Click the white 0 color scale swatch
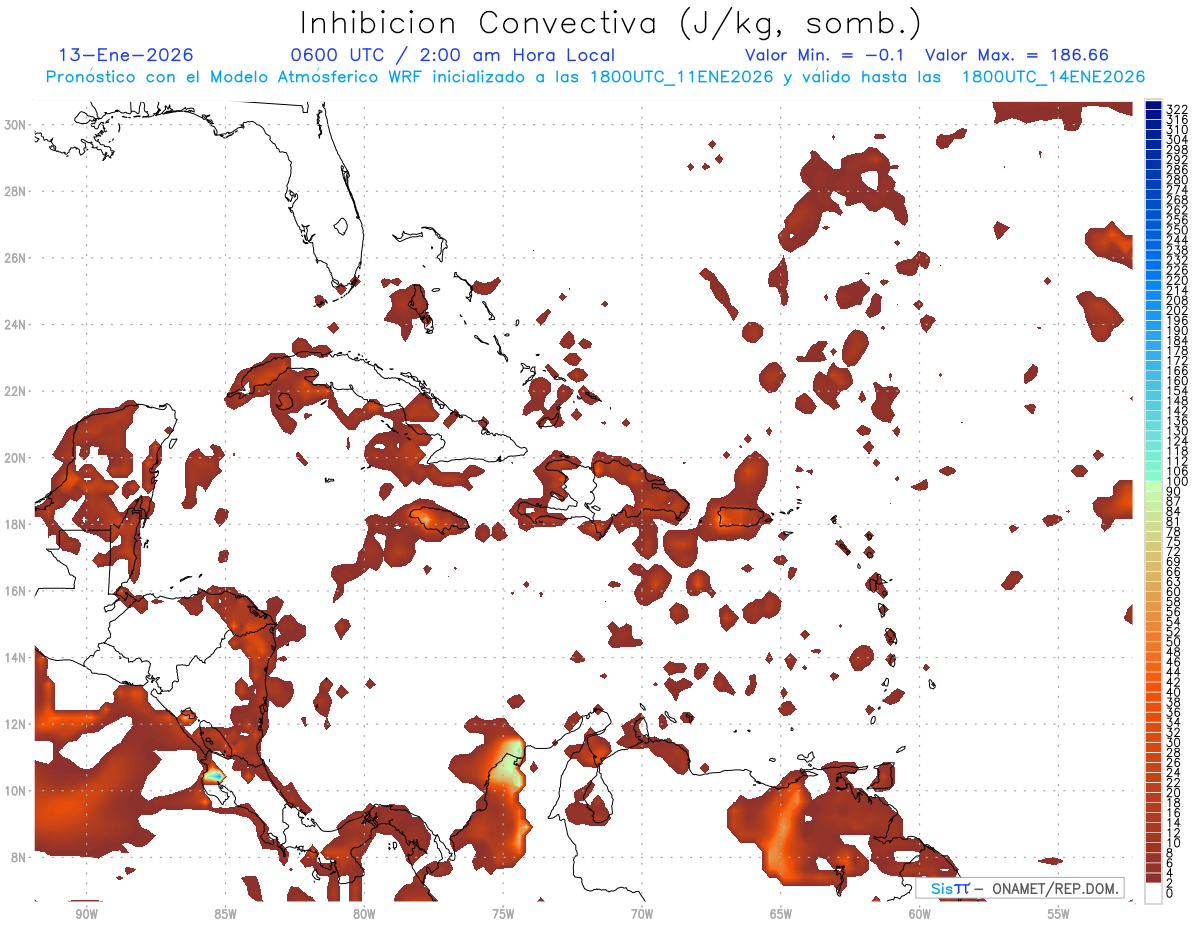The image size is (1200, 927). point(1153,892)
